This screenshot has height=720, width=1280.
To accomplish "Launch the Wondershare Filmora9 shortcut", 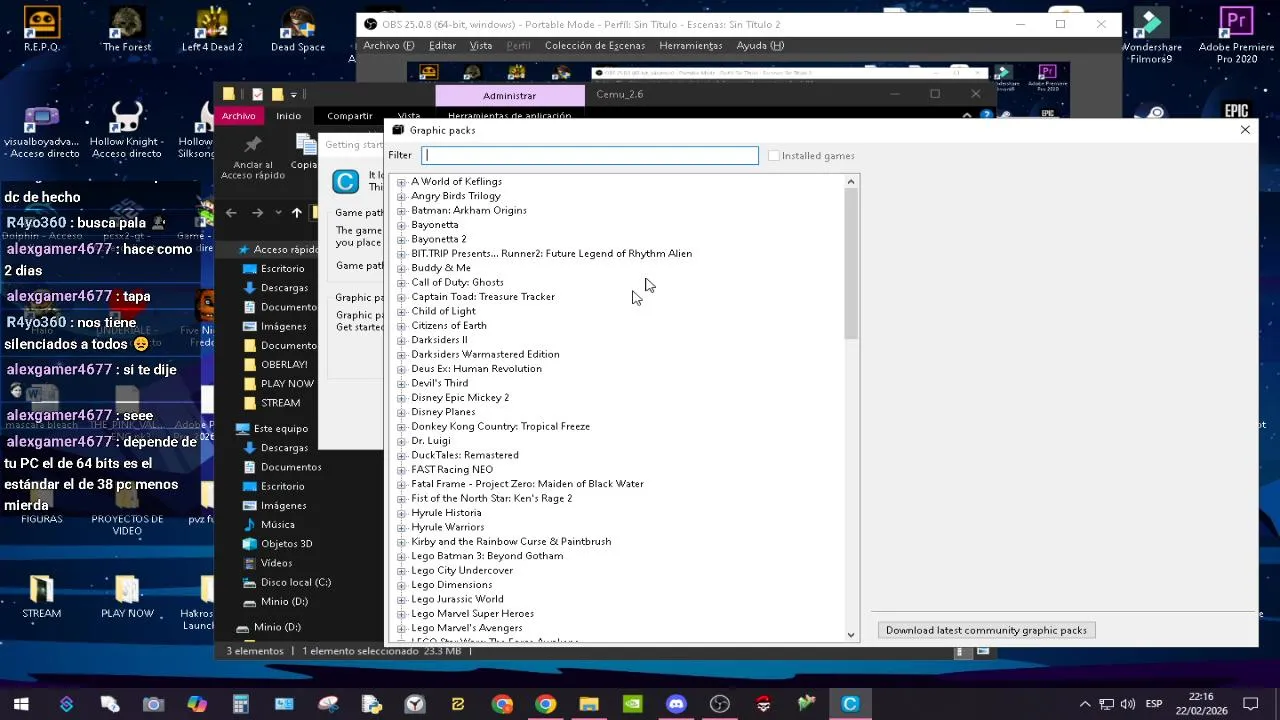I will 1151,34.
